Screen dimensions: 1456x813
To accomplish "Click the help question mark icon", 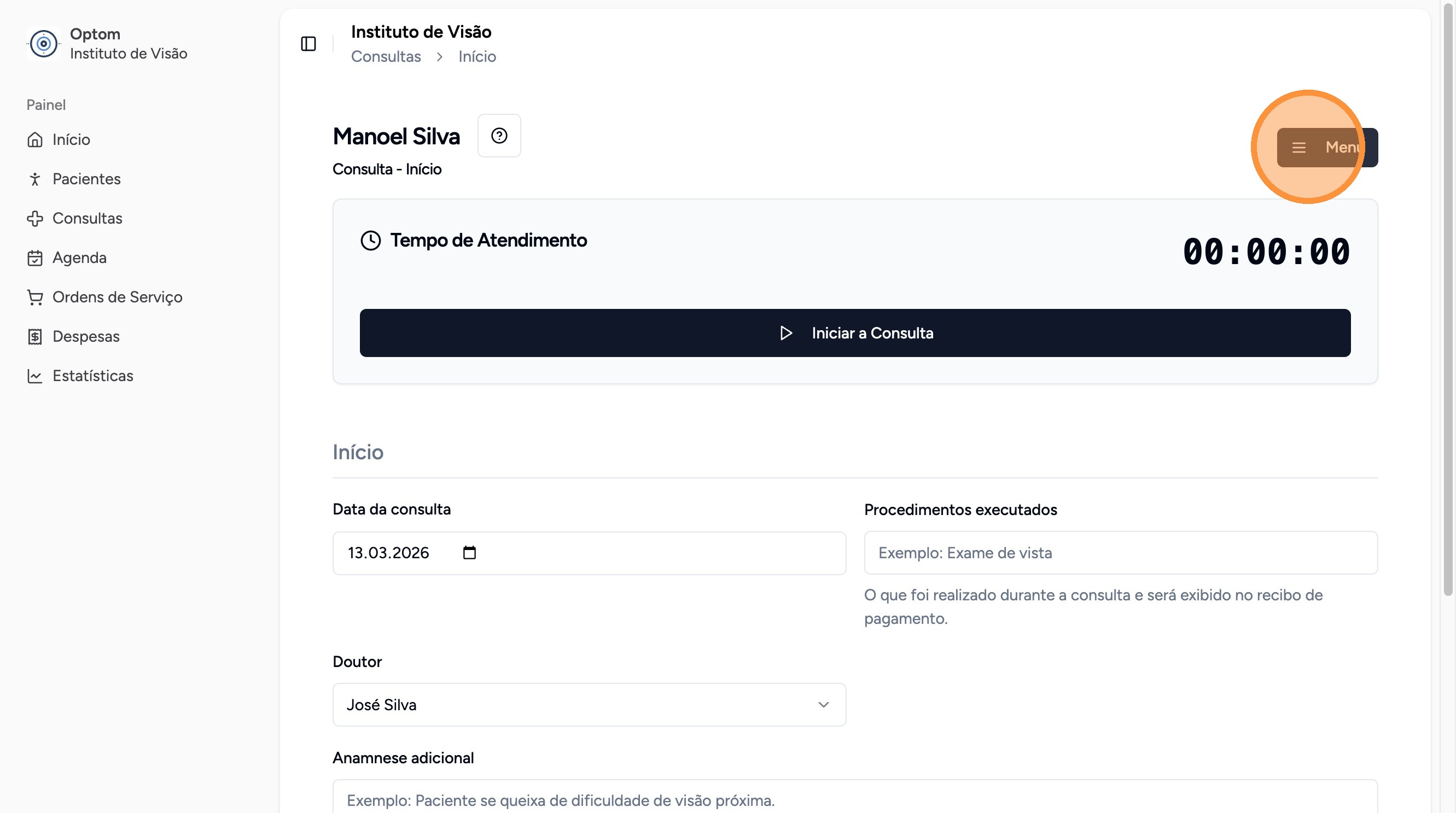I will [498, 136].
